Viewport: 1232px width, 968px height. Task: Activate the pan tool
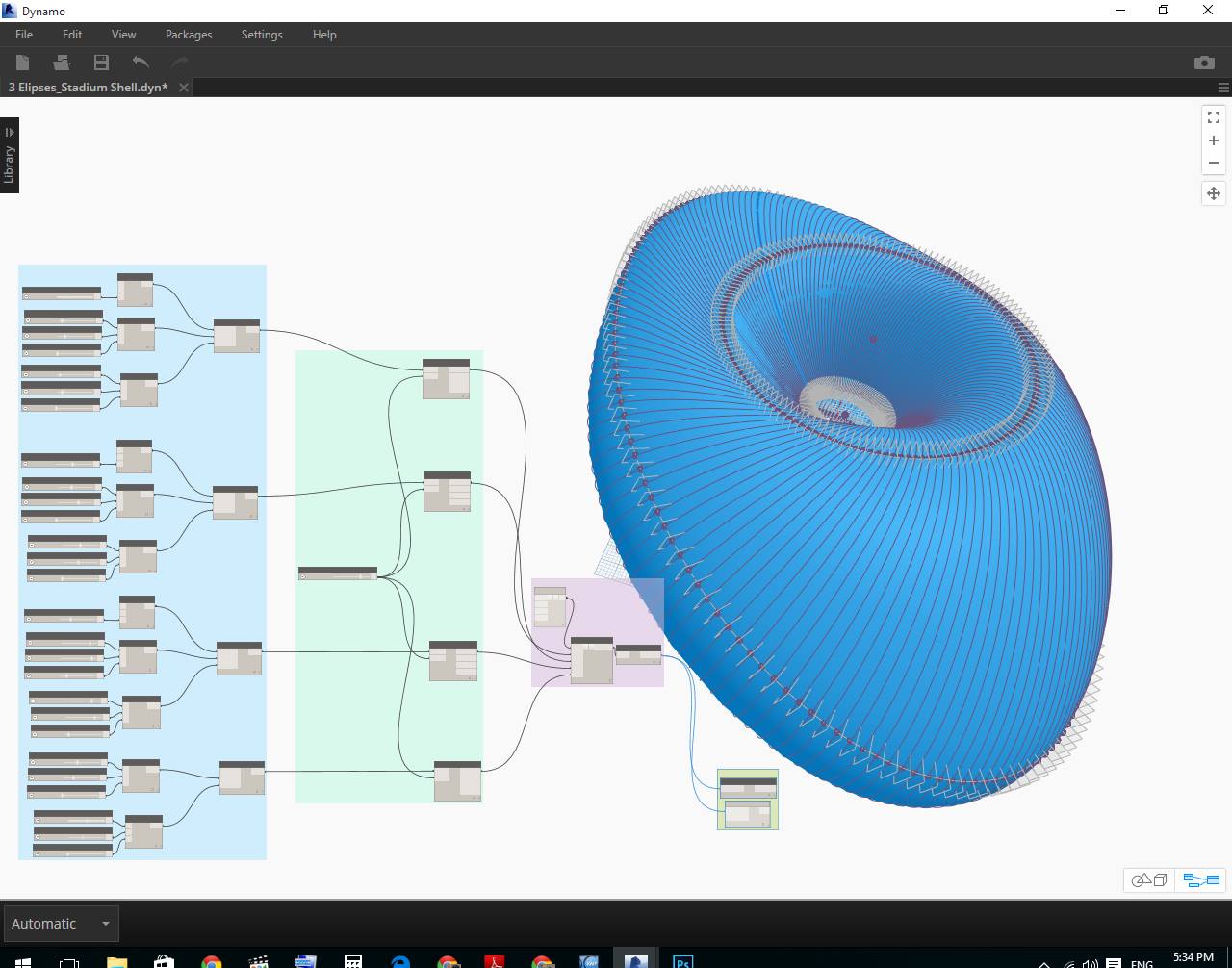(1213, 193)
